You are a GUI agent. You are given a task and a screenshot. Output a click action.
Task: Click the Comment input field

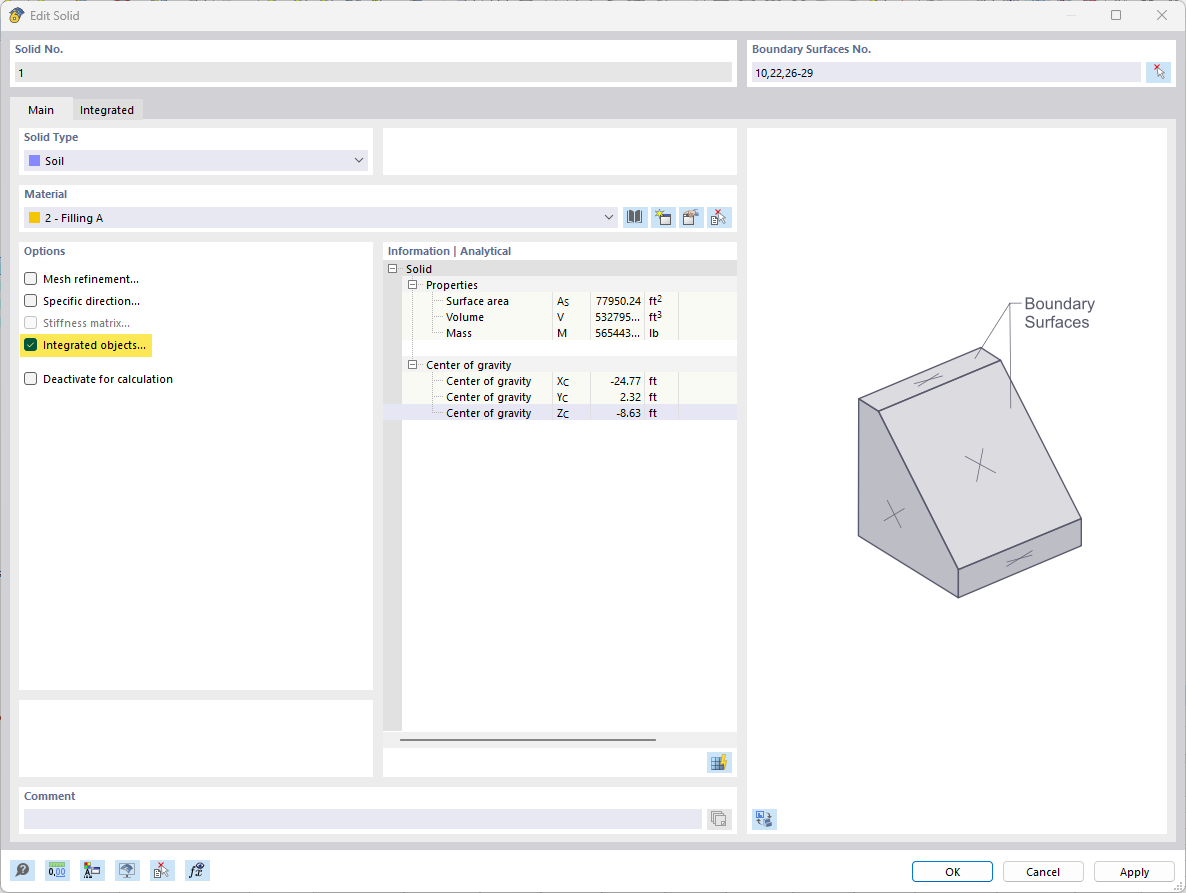point(363,819)
